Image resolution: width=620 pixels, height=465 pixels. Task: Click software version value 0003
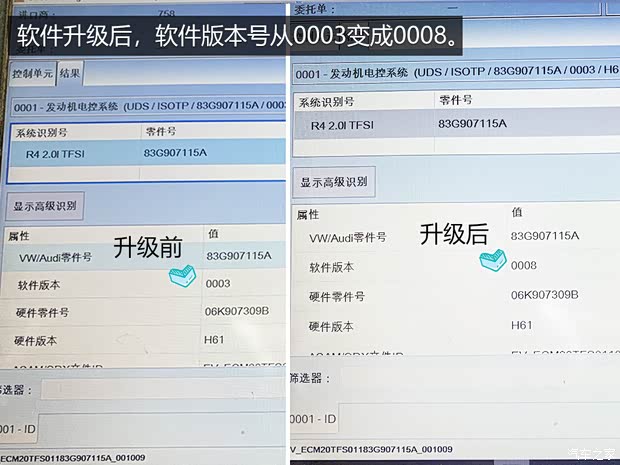217,284
